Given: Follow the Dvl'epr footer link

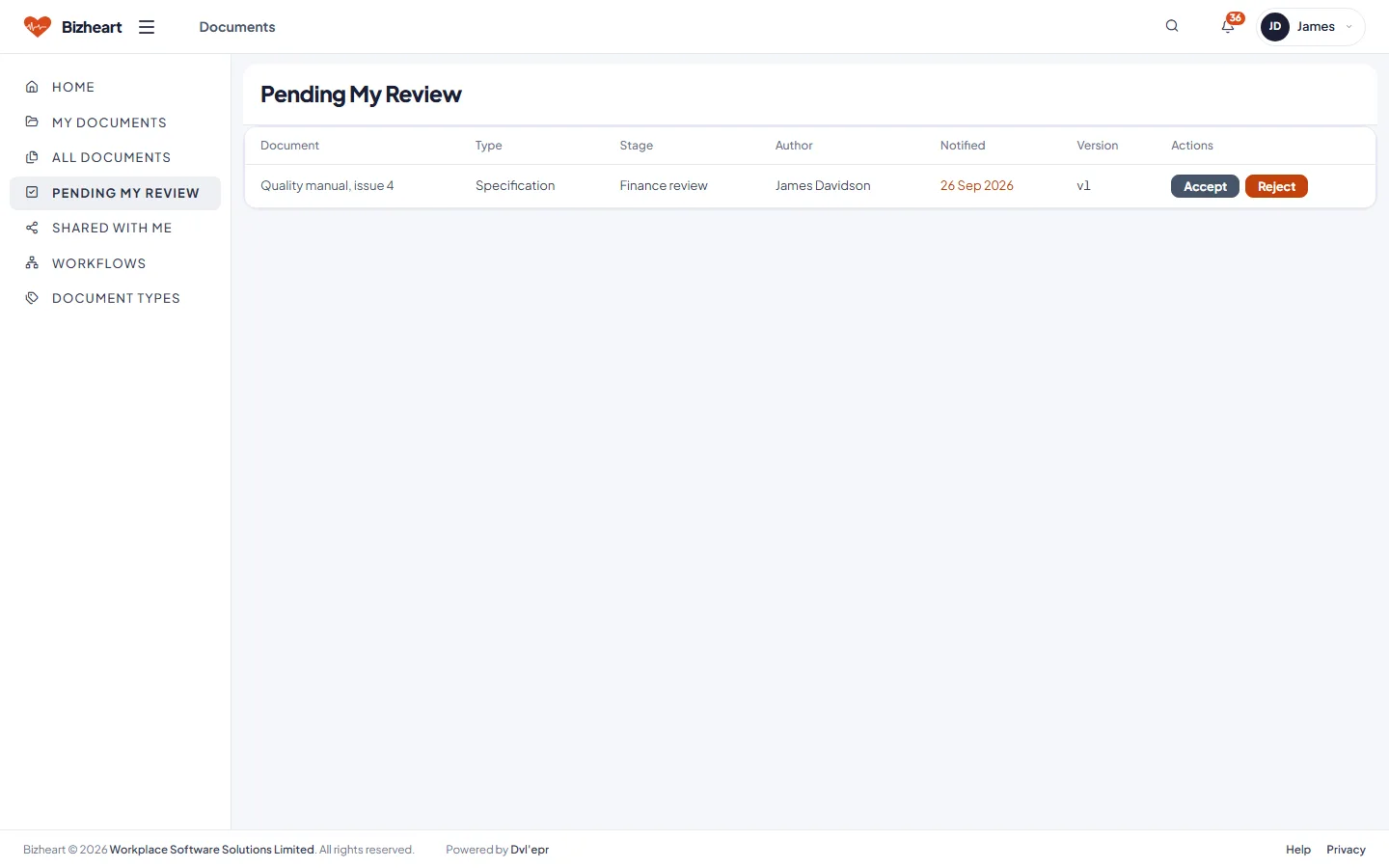Looking at the screenshot, I should 530,850.
